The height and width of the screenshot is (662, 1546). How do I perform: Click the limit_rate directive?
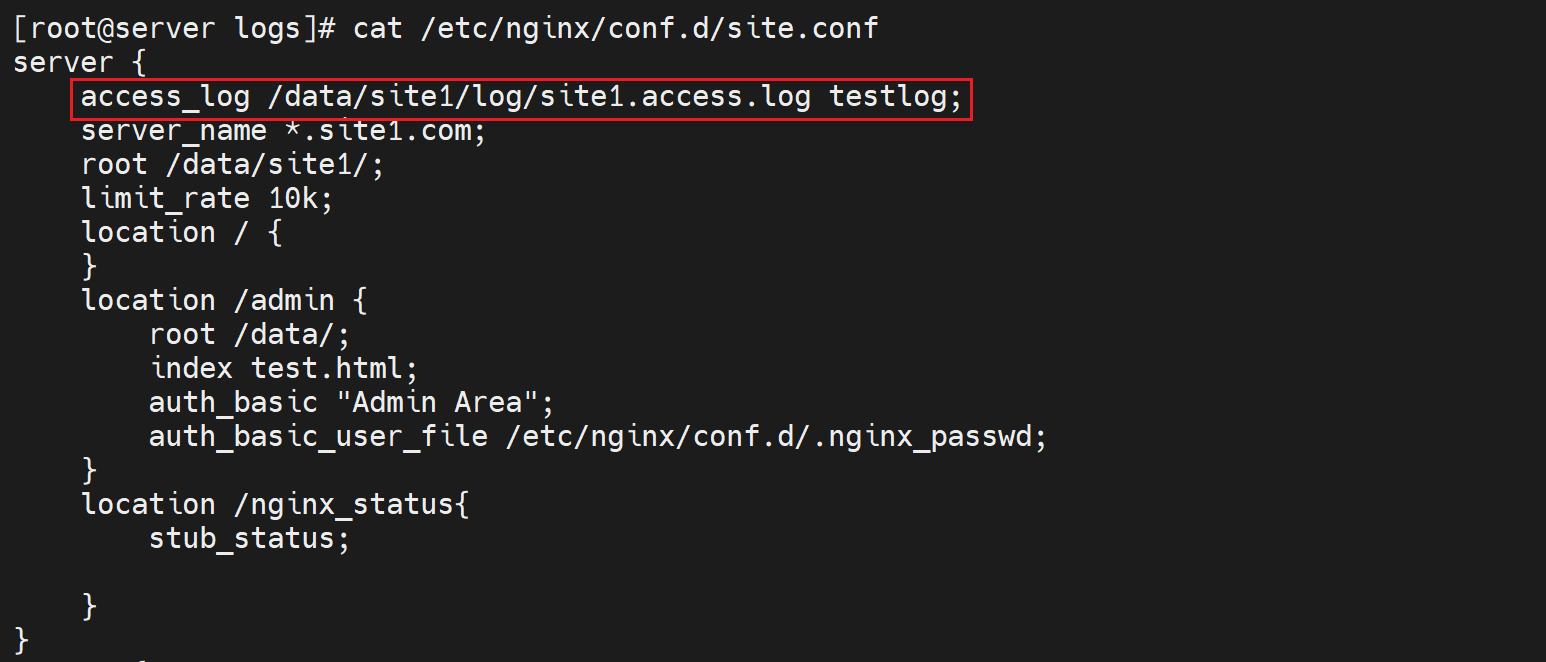click(x=165, y=199)
